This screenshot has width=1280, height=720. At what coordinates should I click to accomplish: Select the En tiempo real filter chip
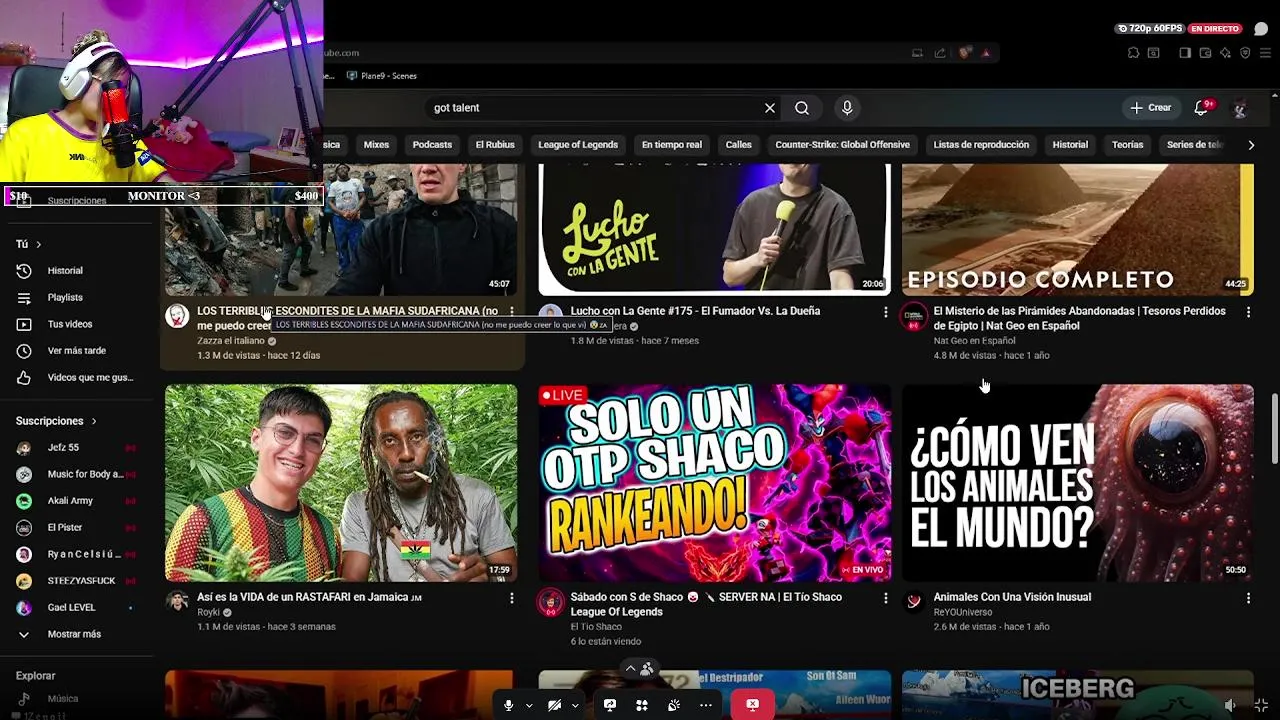coord(672,145)
